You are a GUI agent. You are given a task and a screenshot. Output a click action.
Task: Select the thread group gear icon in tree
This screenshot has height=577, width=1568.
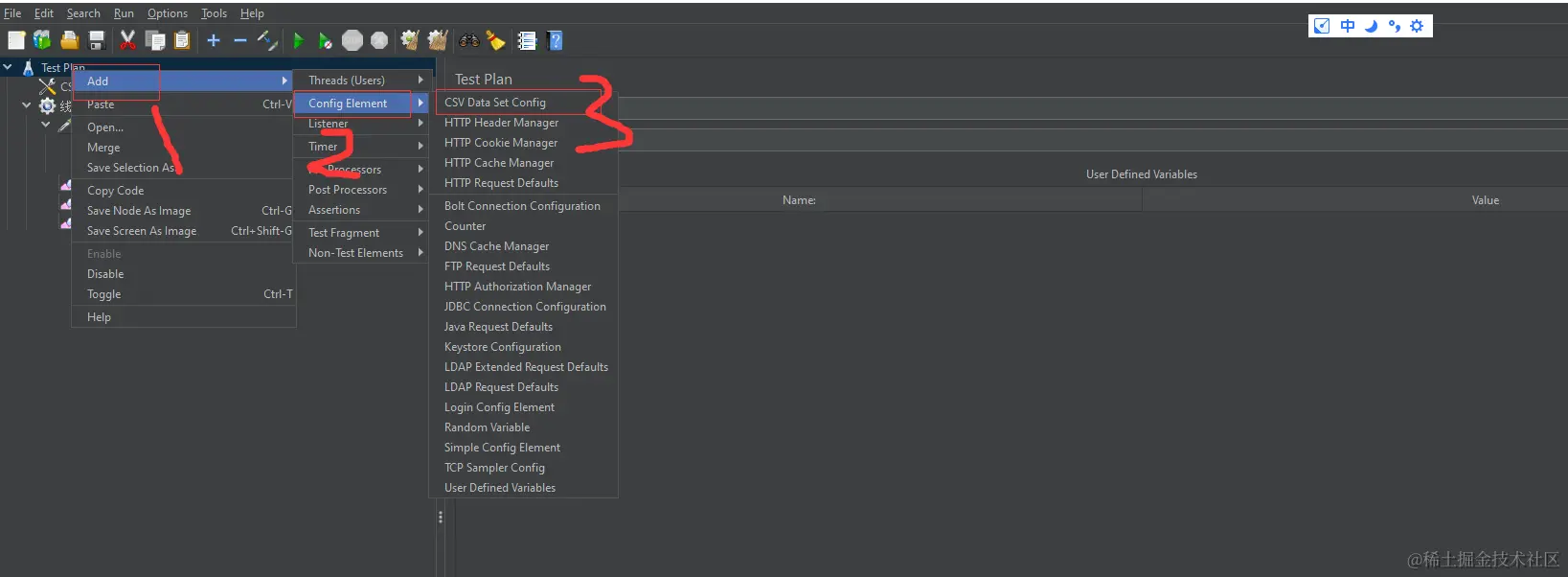click(x=47, y=105)
